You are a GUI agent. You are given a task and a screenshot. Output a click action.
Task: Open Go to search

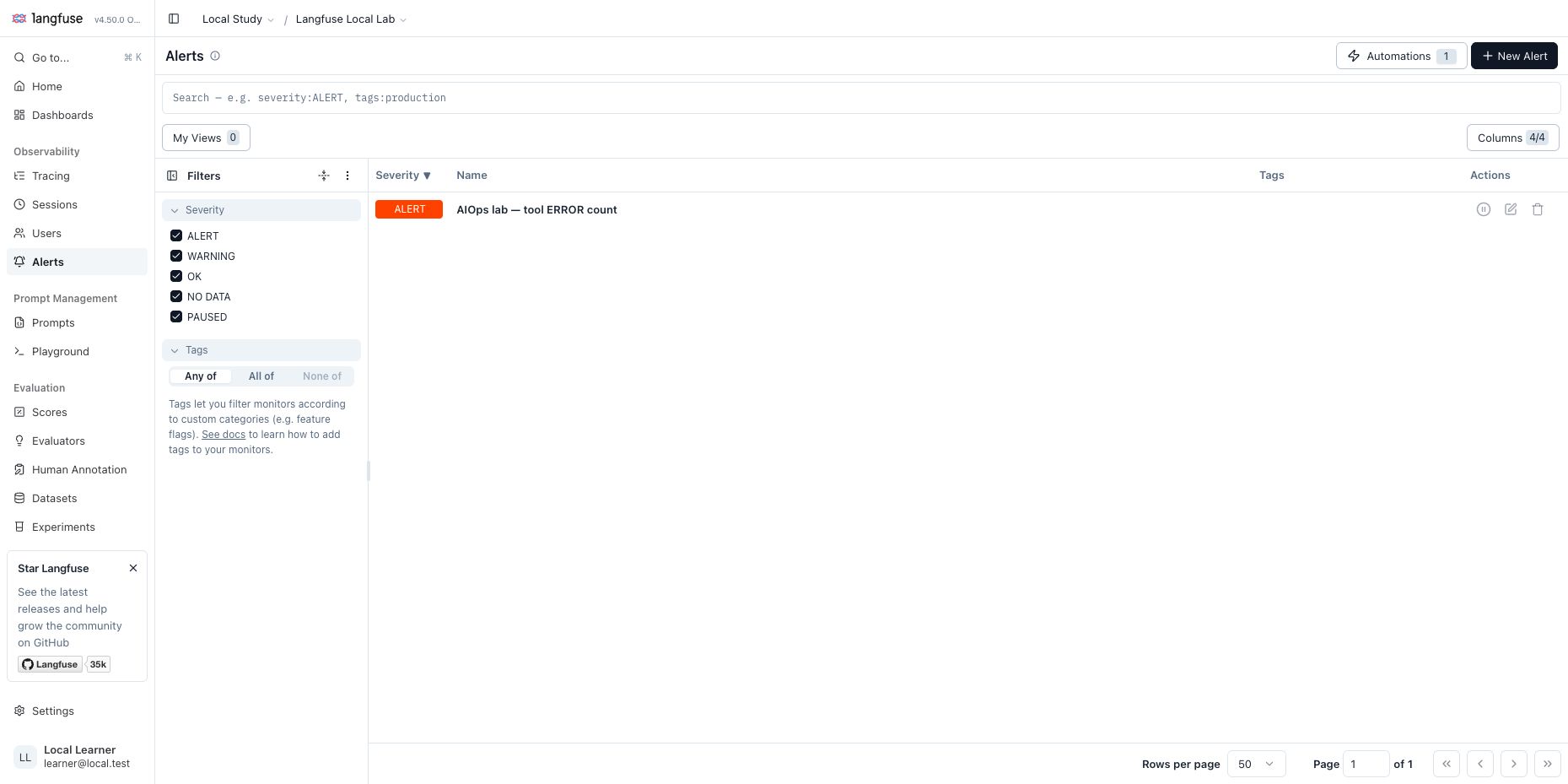click(78, 57)
